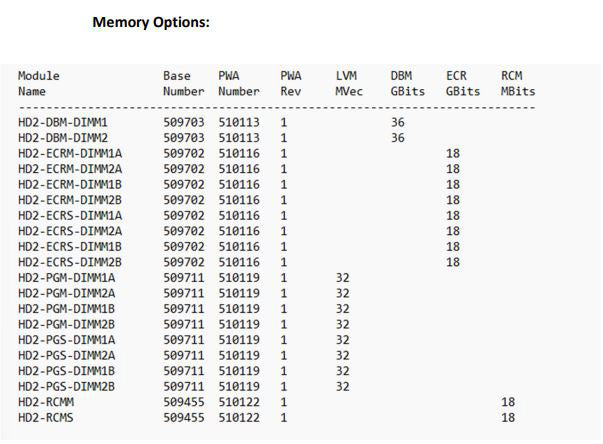Click the Module Name column header
Image resolution: width=603 pixels, height=444 pixels.
(x=39, y=83)
